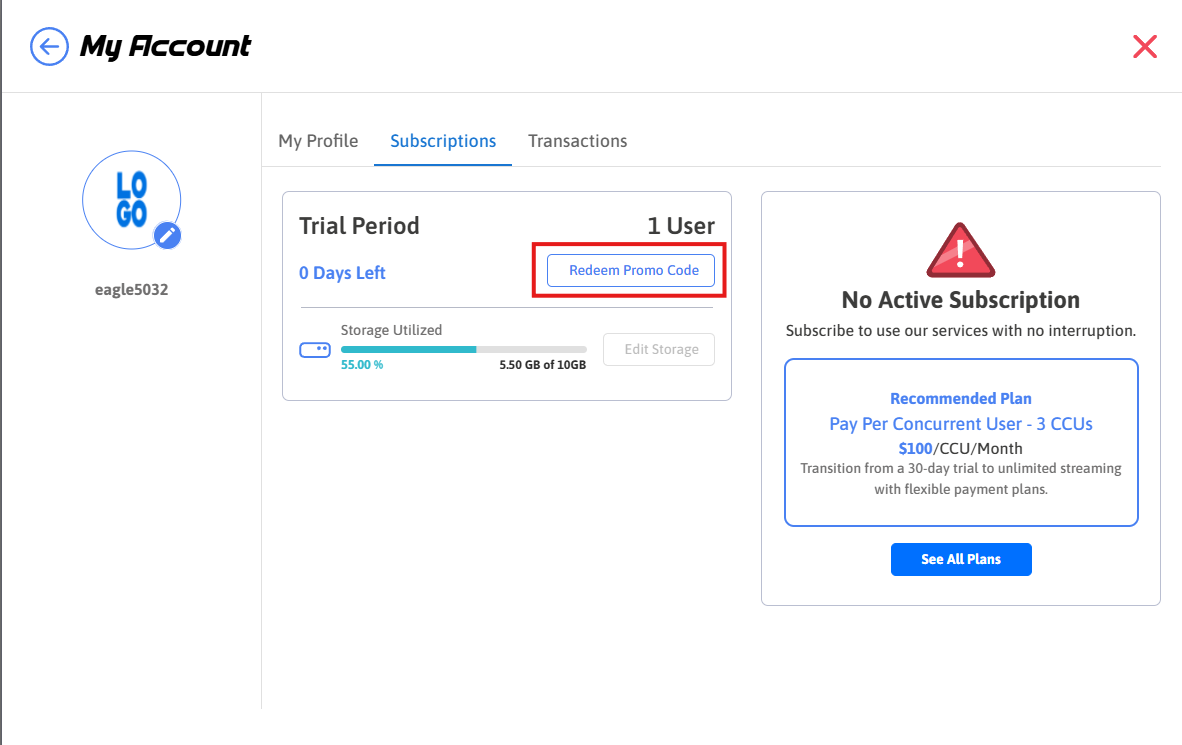
Task: Click the storage drive icon
Action: [x=315, y=350]
